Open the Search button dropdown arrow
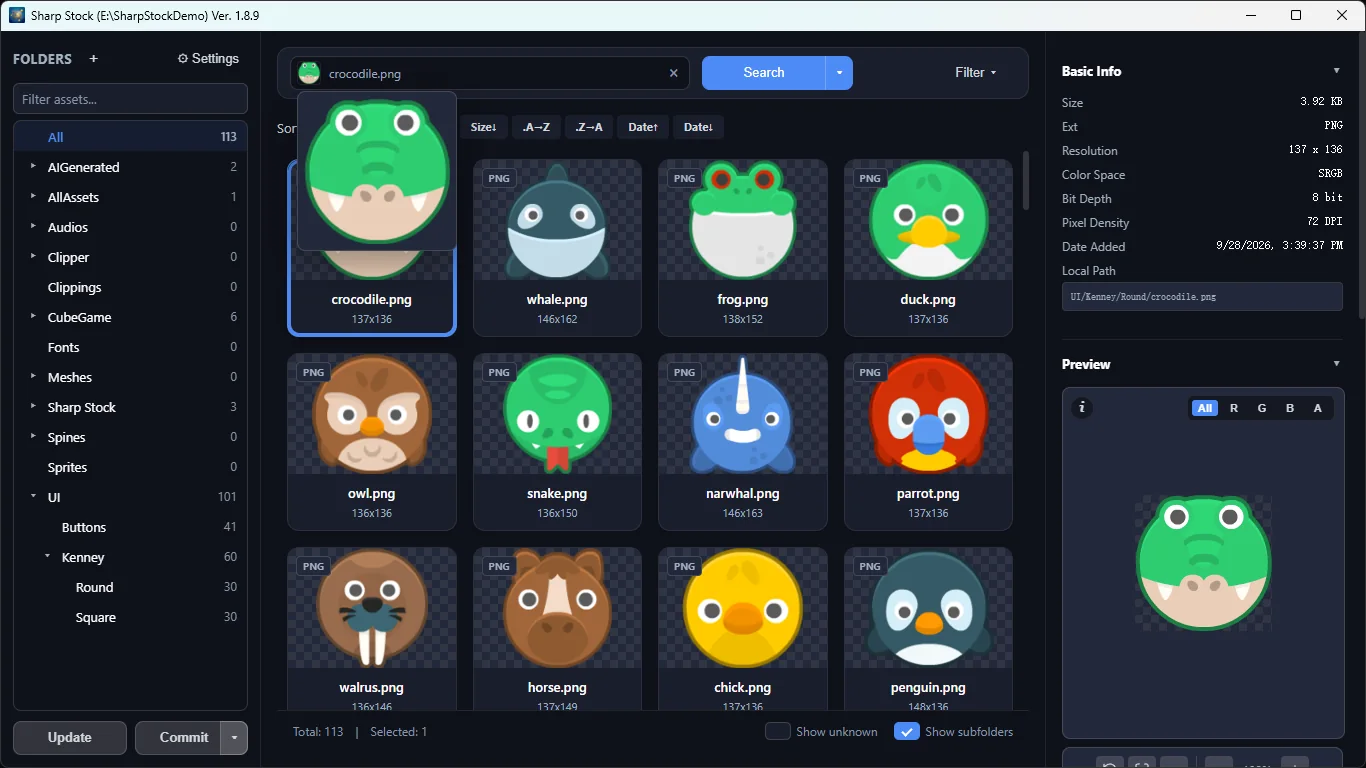The width and height of the screenshot is (1366, 768). click(x=839, y=73)
